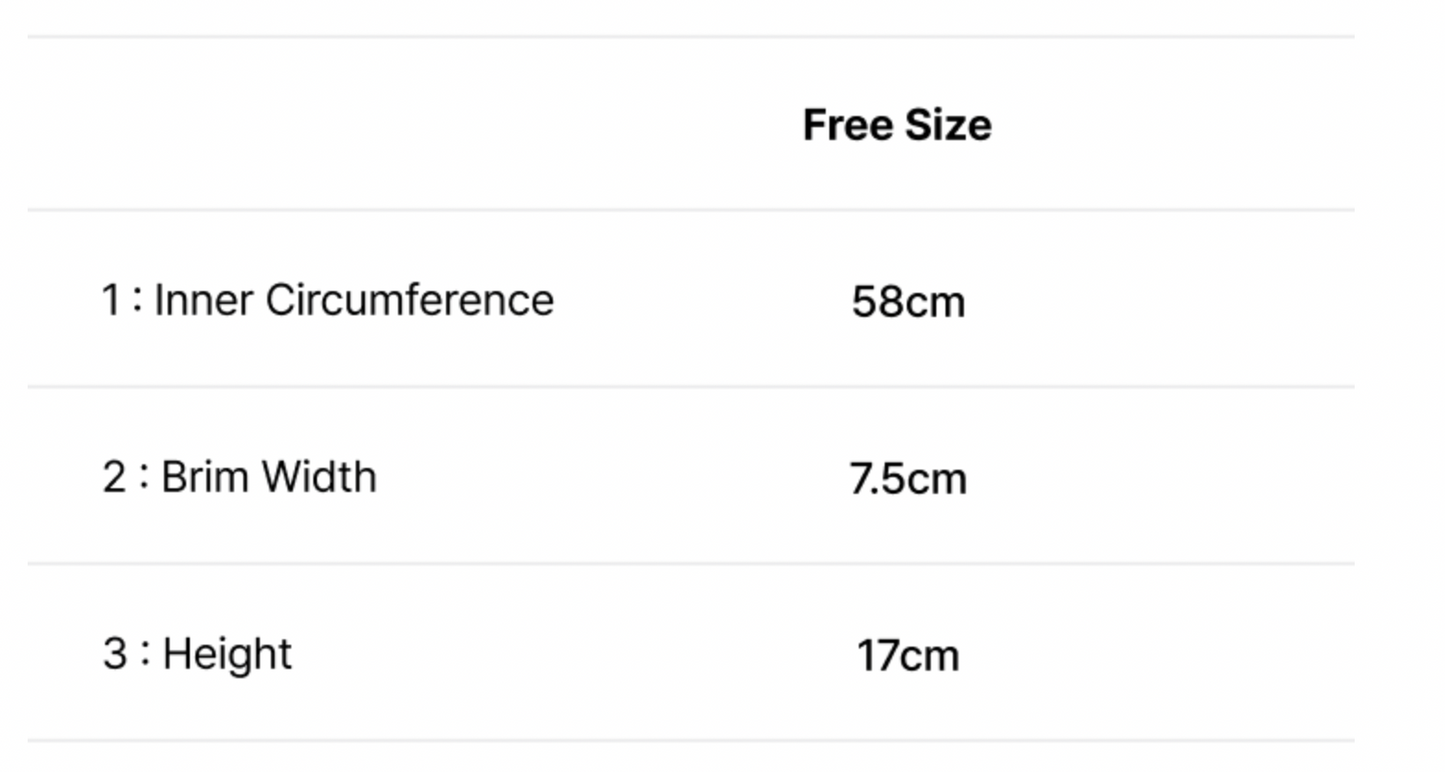This screenshot has width=1445, height=772.
Task: Click number 1 before Inner Circumference
Action: [111, 300]
